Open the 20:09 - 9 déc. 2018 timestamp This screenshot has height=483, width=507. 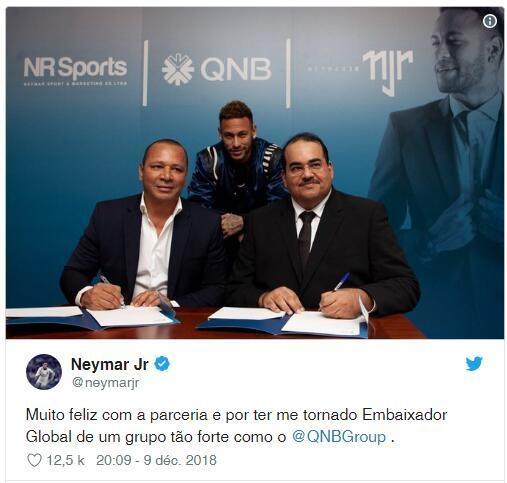156,460
